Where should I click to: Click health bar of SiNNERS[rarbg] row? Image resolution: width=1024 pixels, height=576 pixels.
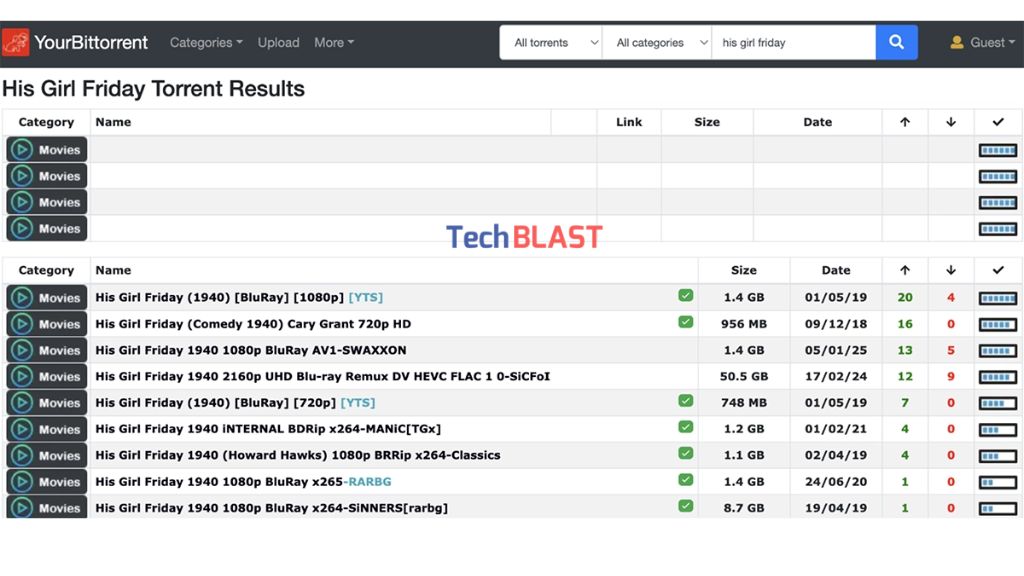[998, 508]
